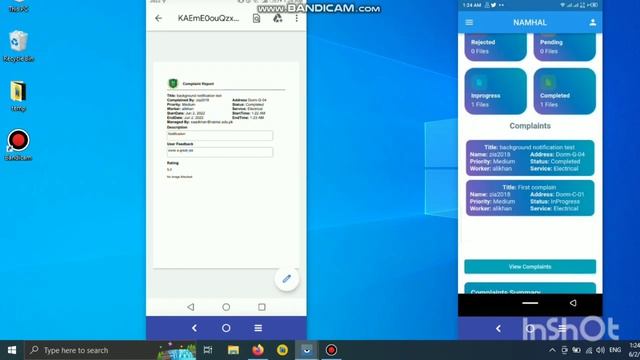The image size is (640, 360).
Task: Open the NAMHAL hamburger menu
Action: [469, 22]
